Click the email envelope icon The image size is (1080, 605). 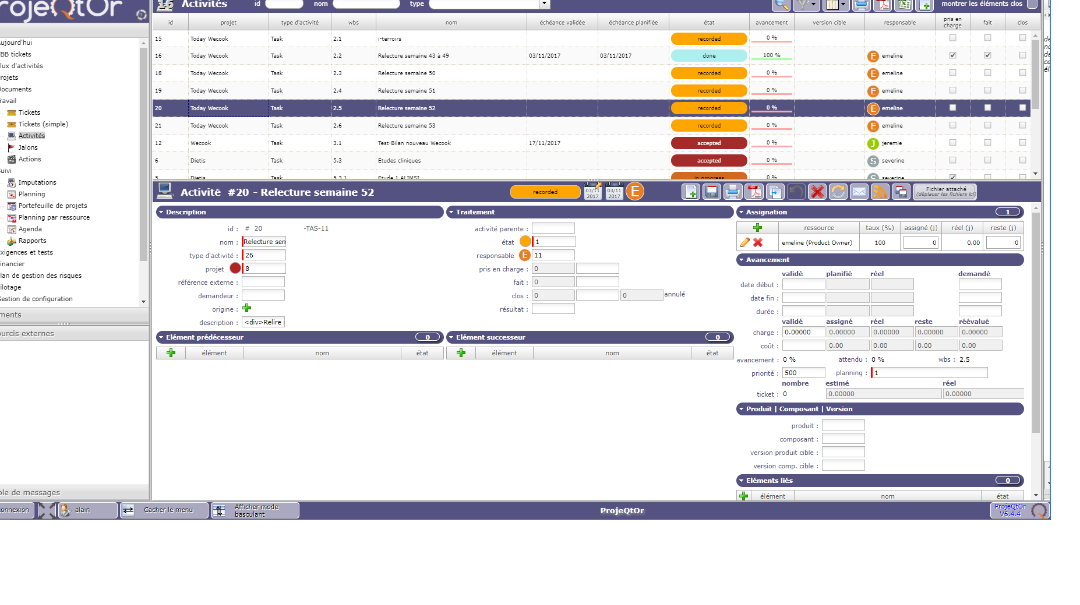[x=858, y=192]
